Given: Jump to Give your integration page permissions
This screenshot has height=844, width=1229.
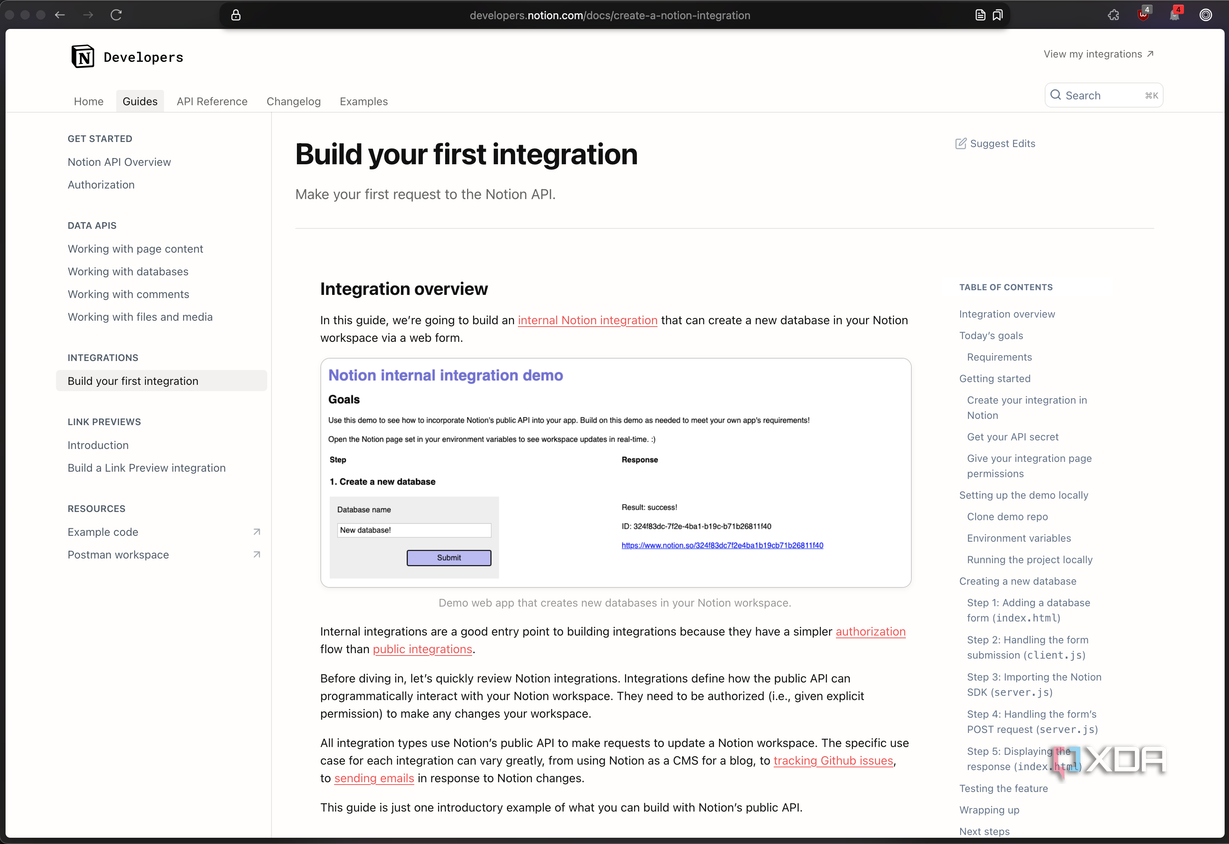Looking at the screenshot, I should [1029, 466].
